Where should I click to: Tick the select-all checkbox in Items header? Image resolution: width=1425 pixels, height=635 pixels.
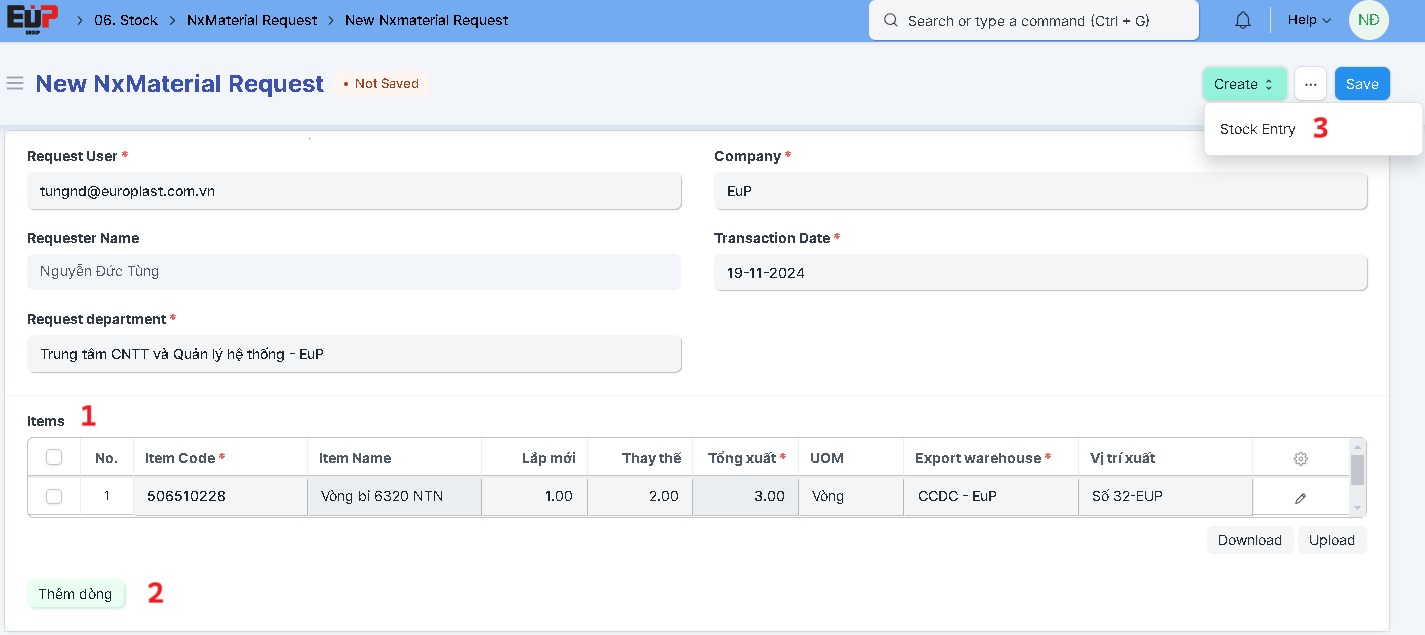pyautogui.click(x=54, y=458)
